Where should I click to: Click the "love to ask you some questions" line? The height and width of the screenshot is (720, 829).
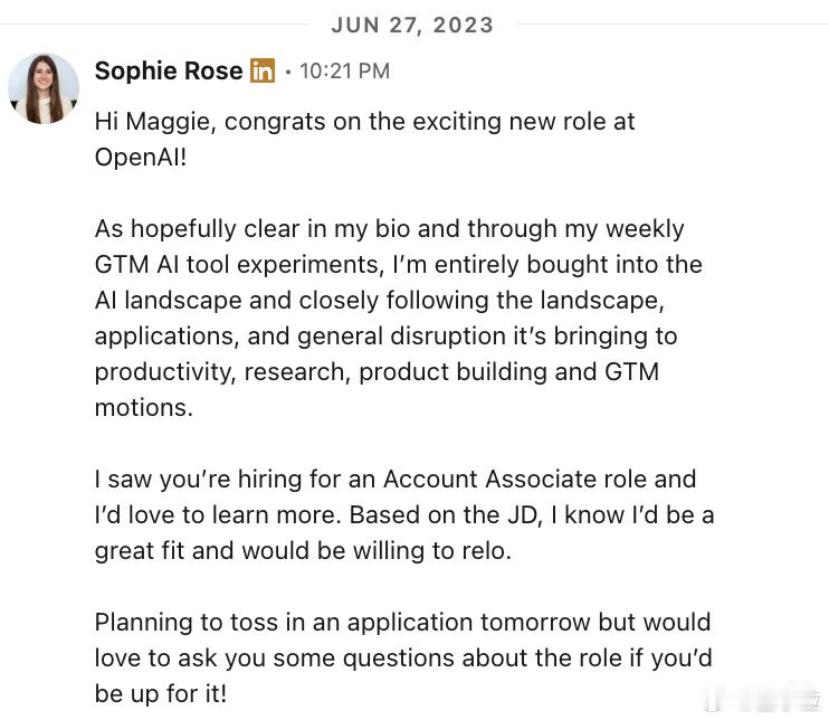[403, 658]
